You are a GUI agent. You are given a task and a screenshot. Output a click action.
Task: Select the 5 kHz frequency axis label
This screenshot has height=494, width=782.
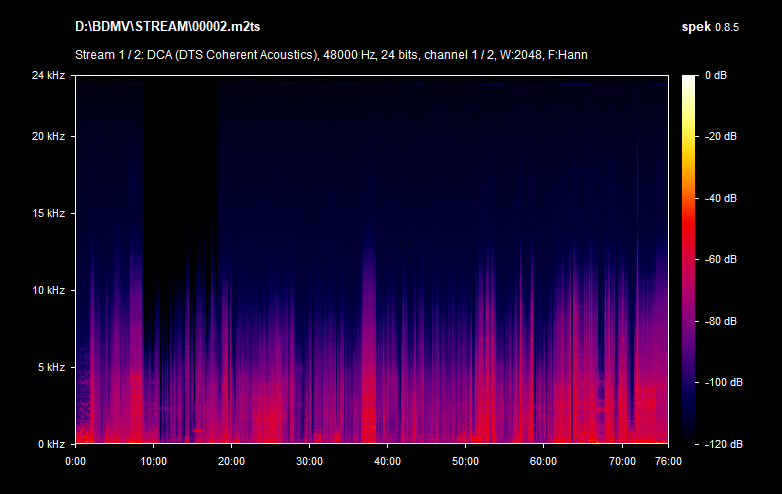pos(50,367)
